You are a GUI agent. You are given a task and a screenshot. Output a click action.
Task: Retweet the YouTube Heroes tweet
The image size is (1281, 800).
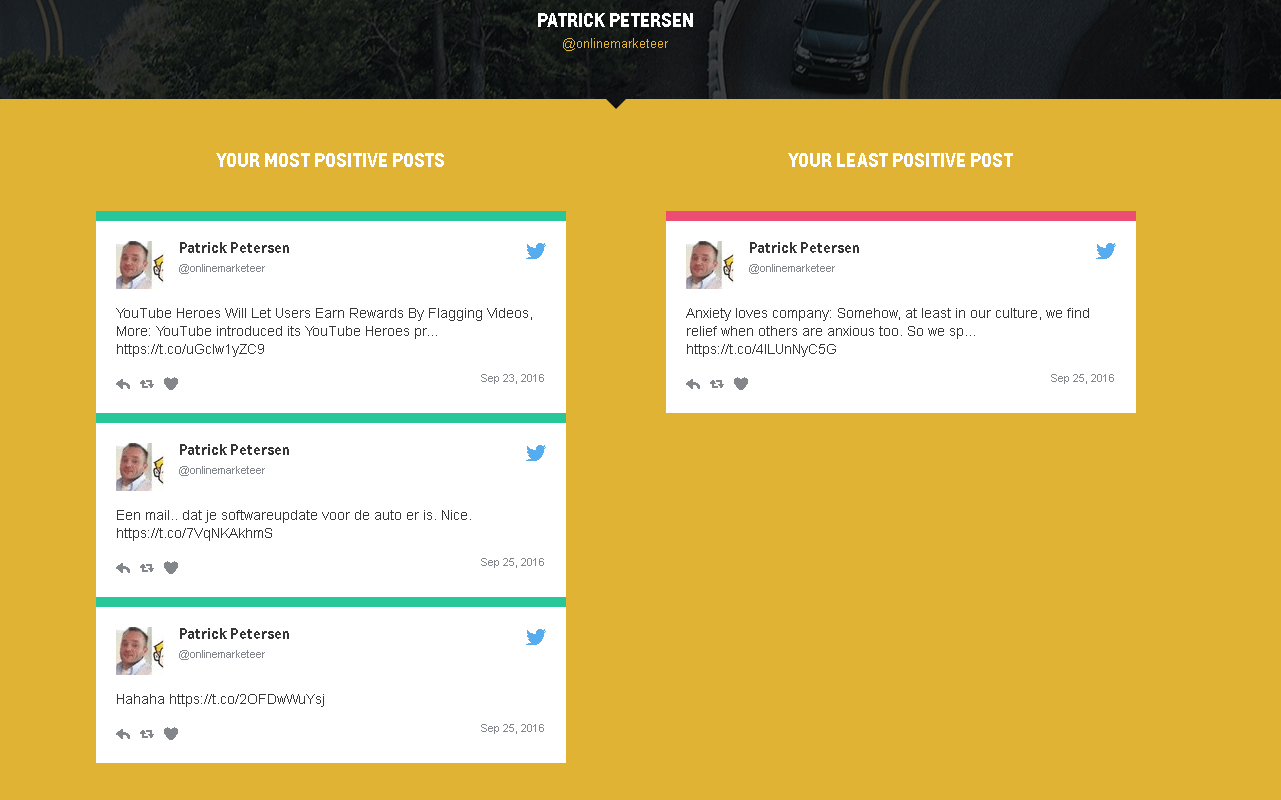coord(147,384)
